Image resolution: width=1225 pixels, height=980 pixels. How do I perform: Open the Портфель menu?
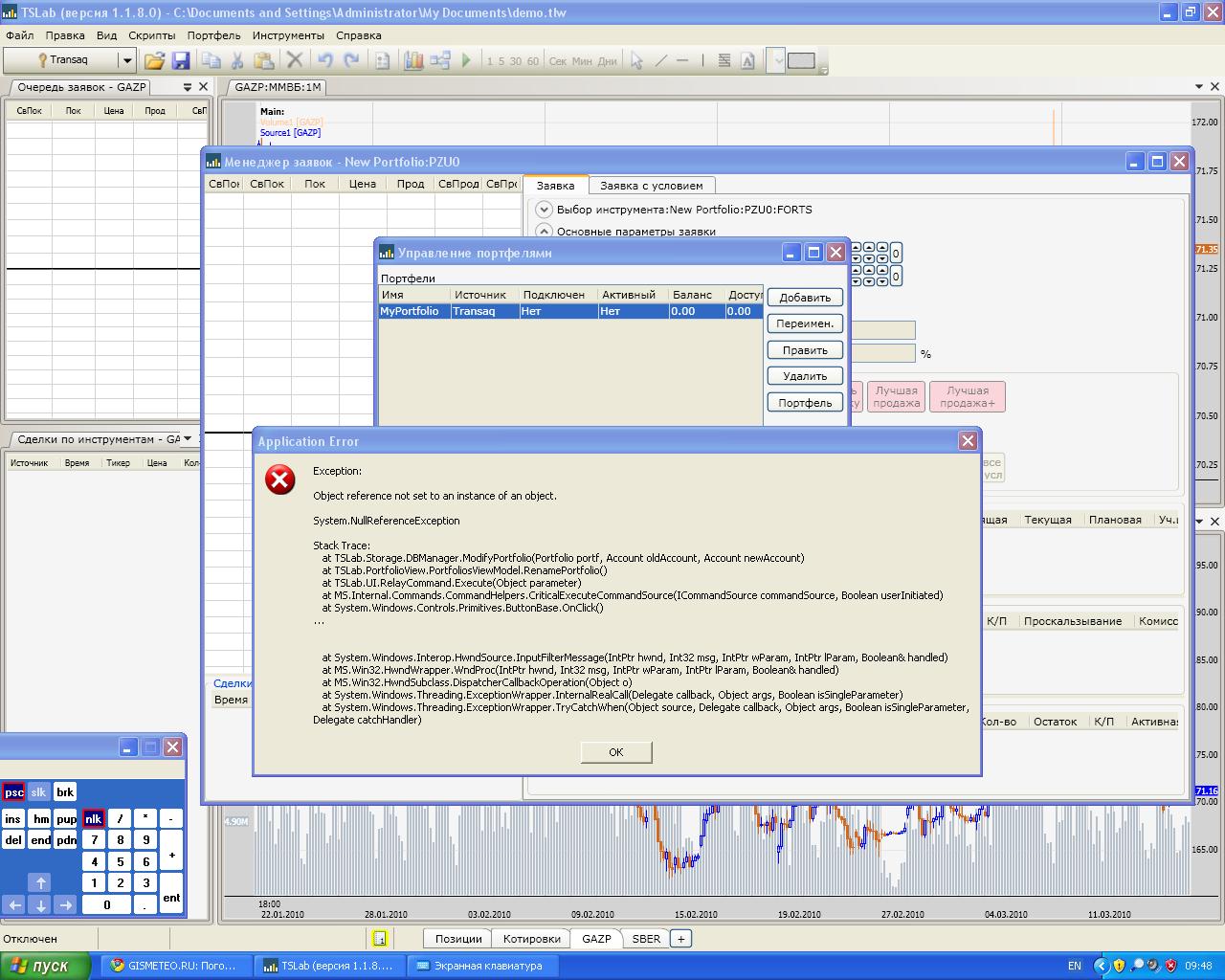(x=213, y=35)
